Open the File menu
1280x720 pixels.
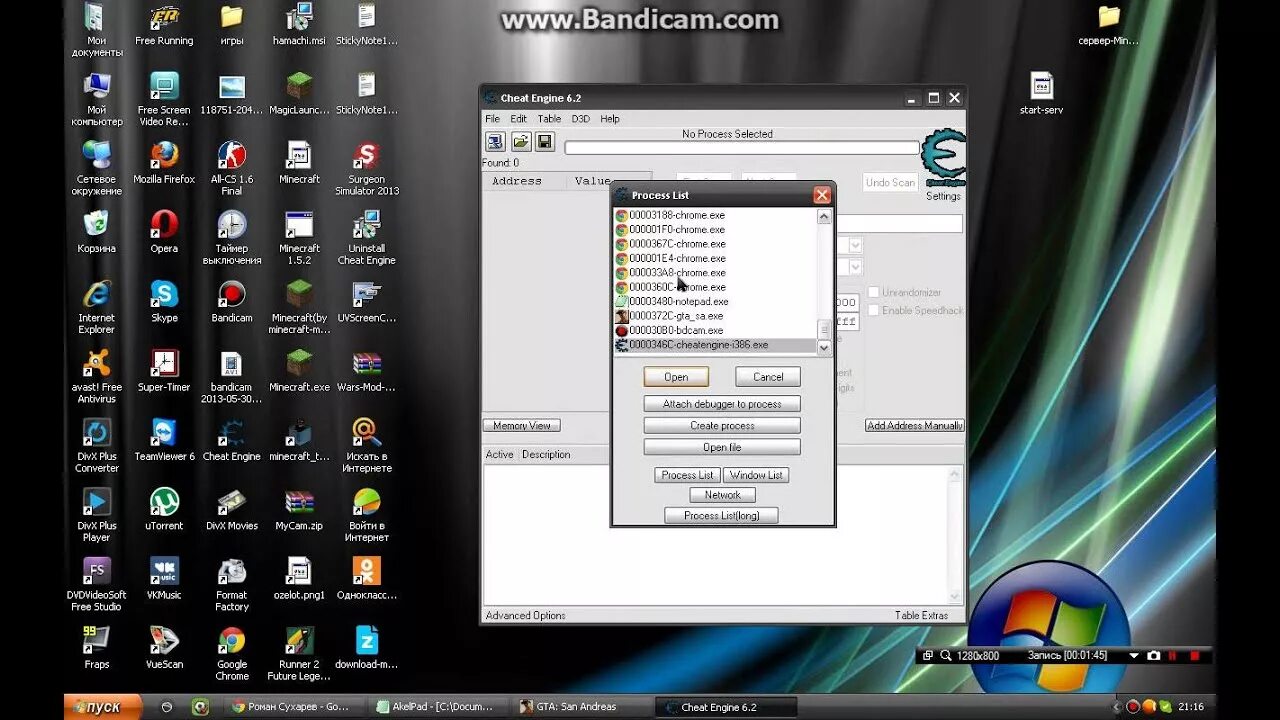pos(493,118)
